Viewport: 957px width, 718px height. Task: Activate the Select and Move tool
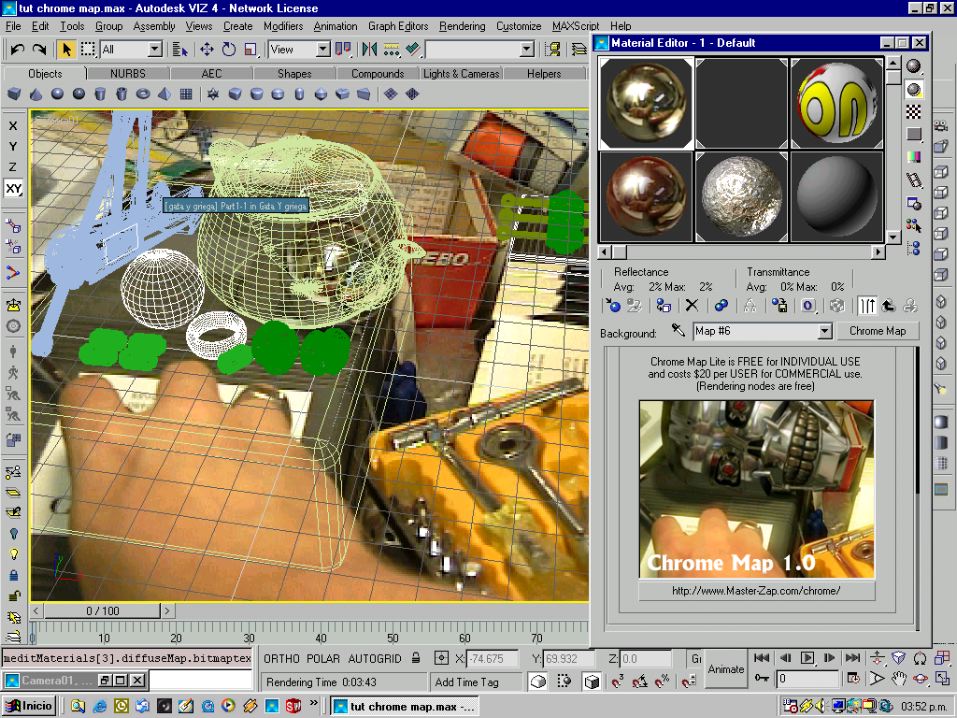click(207, 49)
